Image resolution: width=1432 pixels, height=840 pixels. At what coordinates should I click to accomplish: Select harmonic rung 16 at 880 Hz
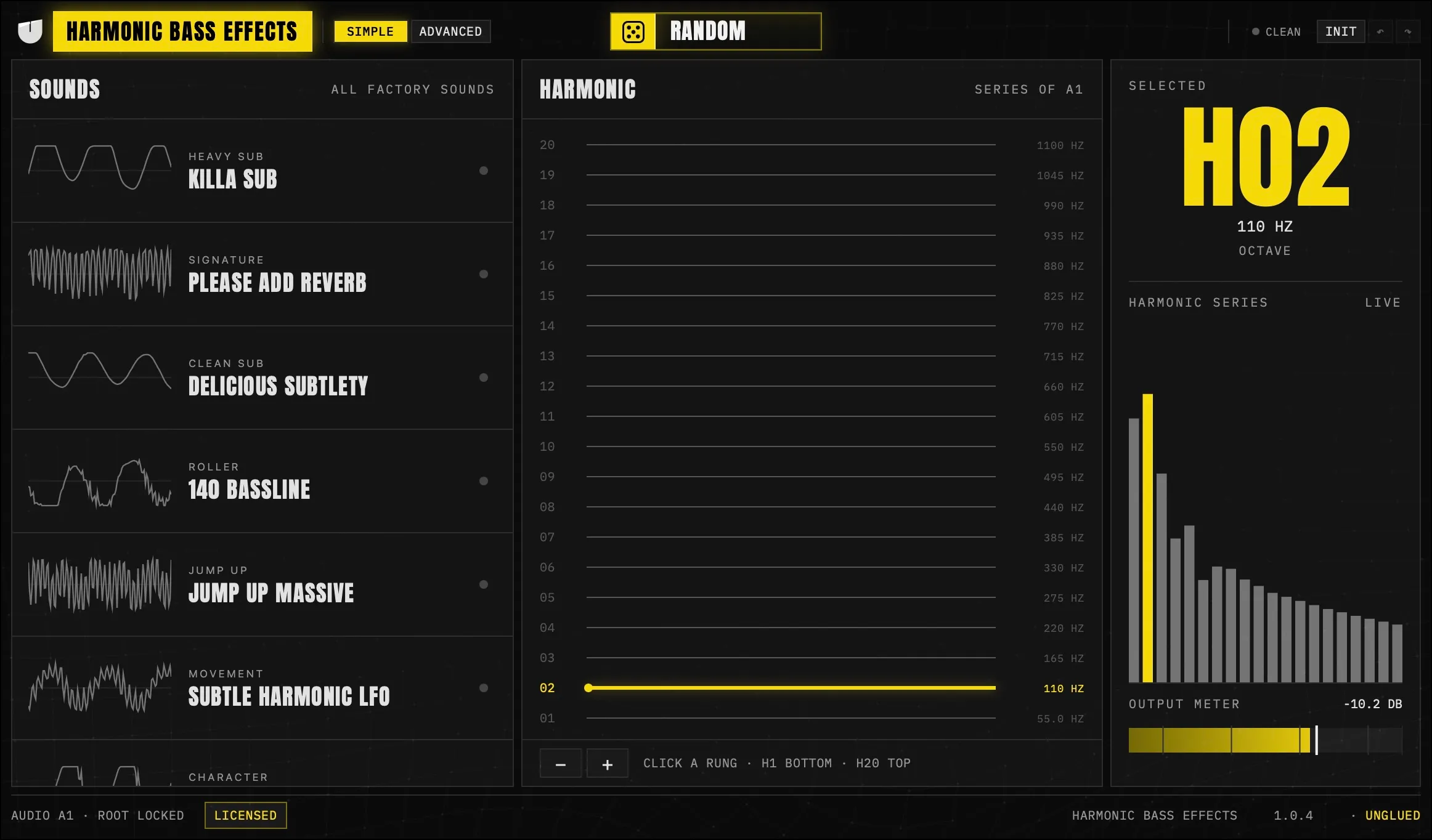[812, 265]
